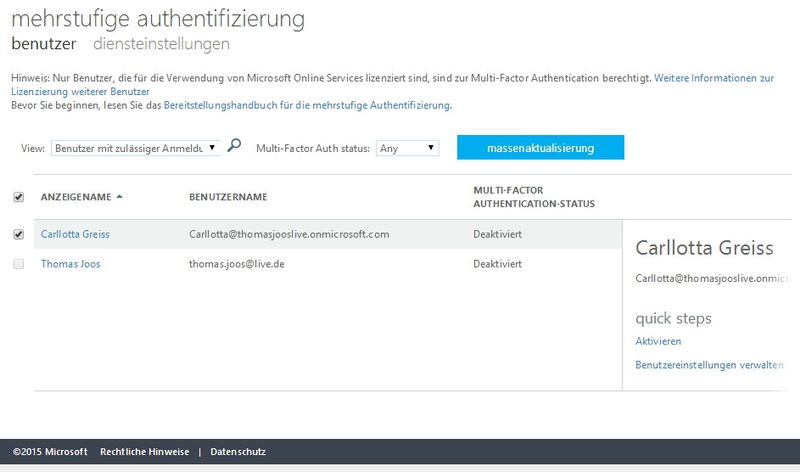Sort by the Benutzername column header
The image size is (800, 472).
[x=228, y=197]
